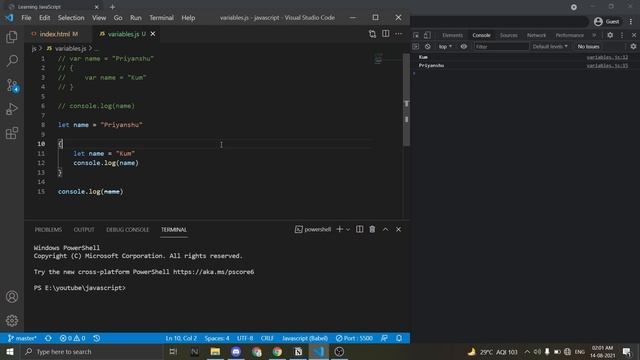The width and height of the screenshot is (640, 360).
Task: Clear the DevTools console
Action: (427, 47)
